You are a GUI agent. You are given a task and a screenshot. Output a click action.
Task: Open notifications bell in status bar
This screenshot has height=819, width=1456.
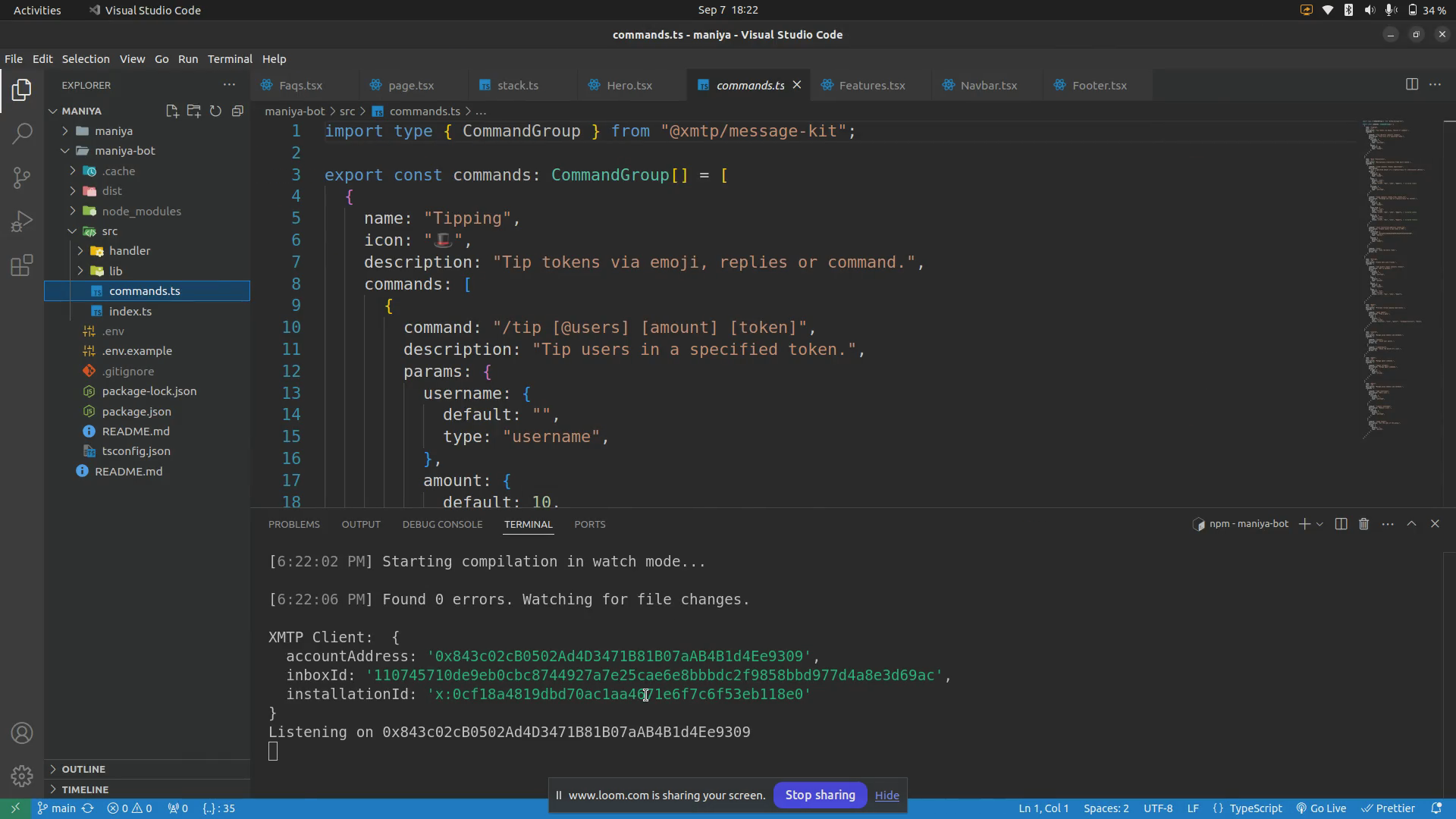click(x=1436, y=808)
